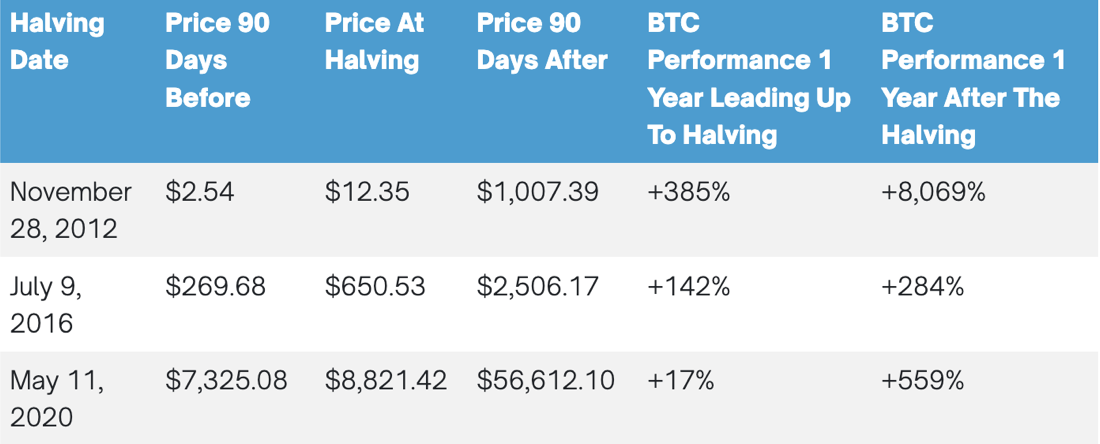Click the $650.53 halving price cell
Image resolution: width=1100 pixels, height=444 pixels.
click(x=375, y=287)
